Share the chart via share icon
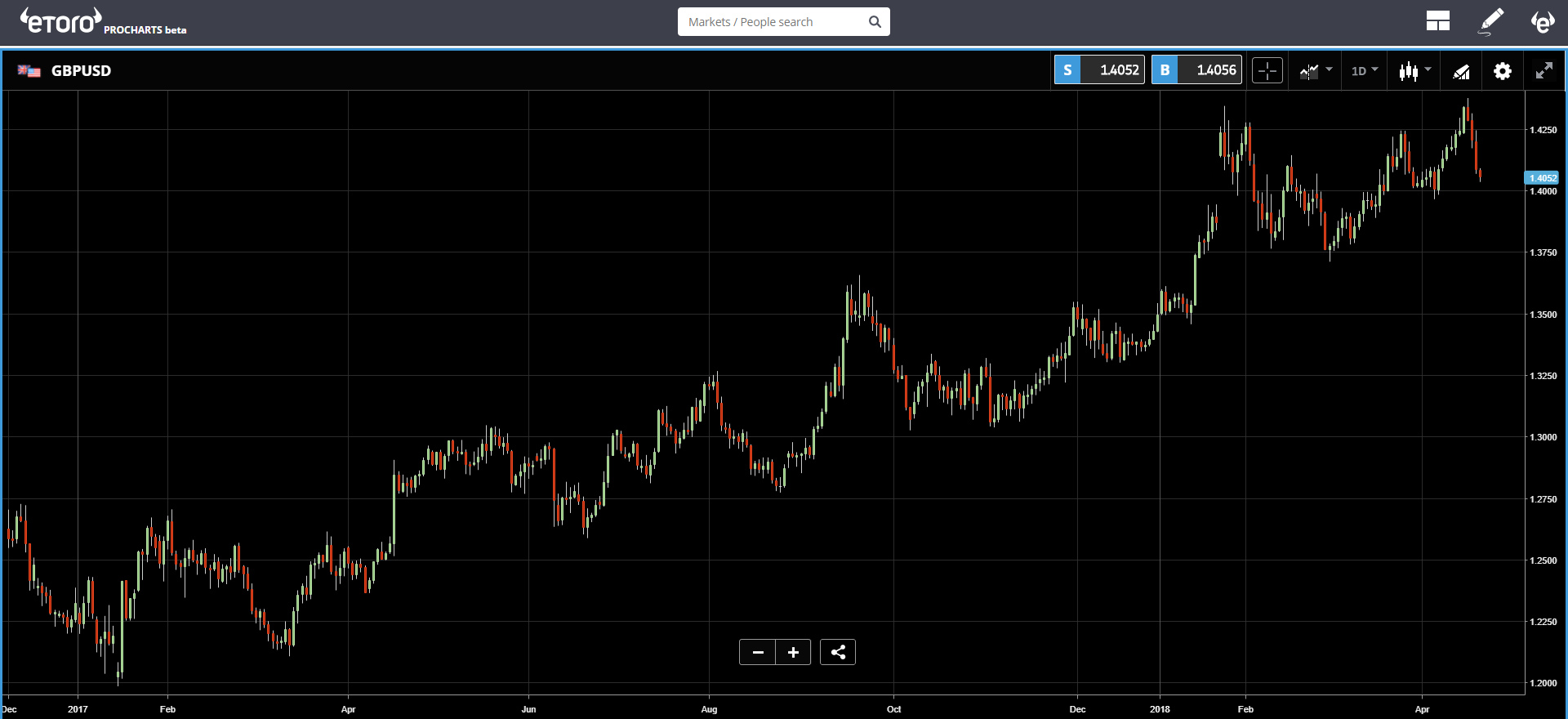This screenshot has width=1568, height=719. pyautogui.click(x=838, y=652)
